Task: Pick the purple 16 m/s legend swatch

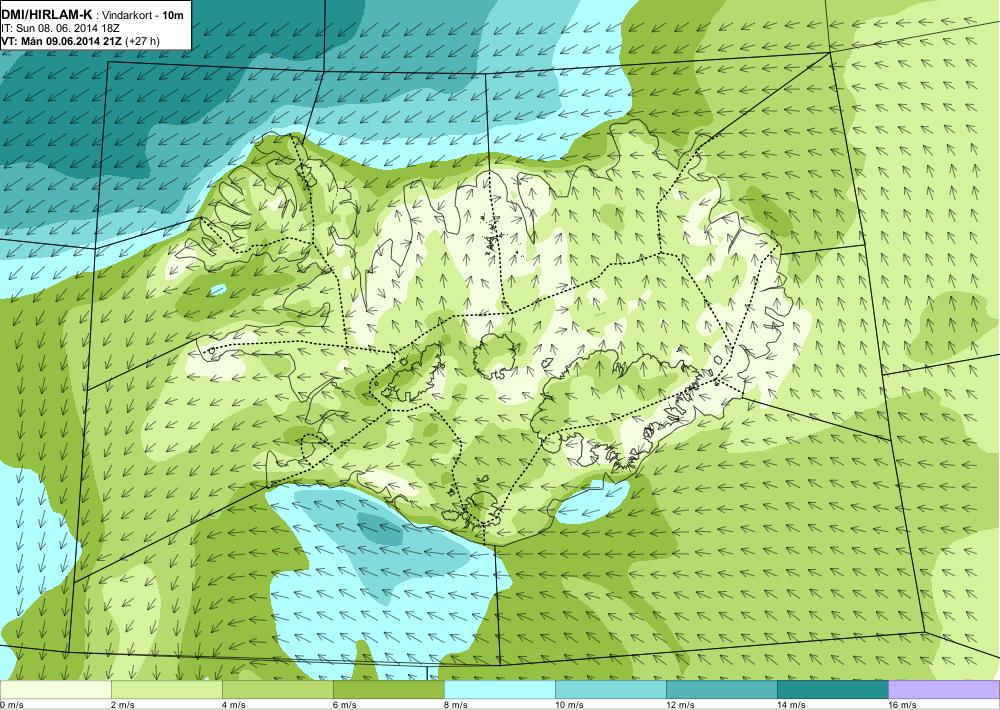Action: pos(944,689)
